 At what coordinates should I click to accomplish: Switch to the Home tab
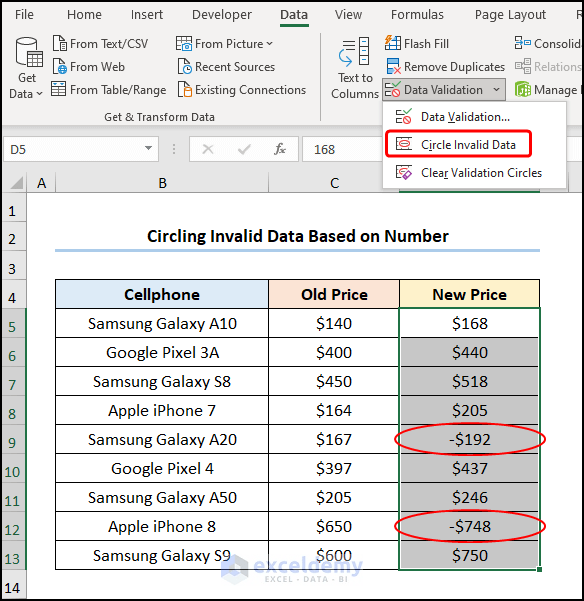point(84,15)
